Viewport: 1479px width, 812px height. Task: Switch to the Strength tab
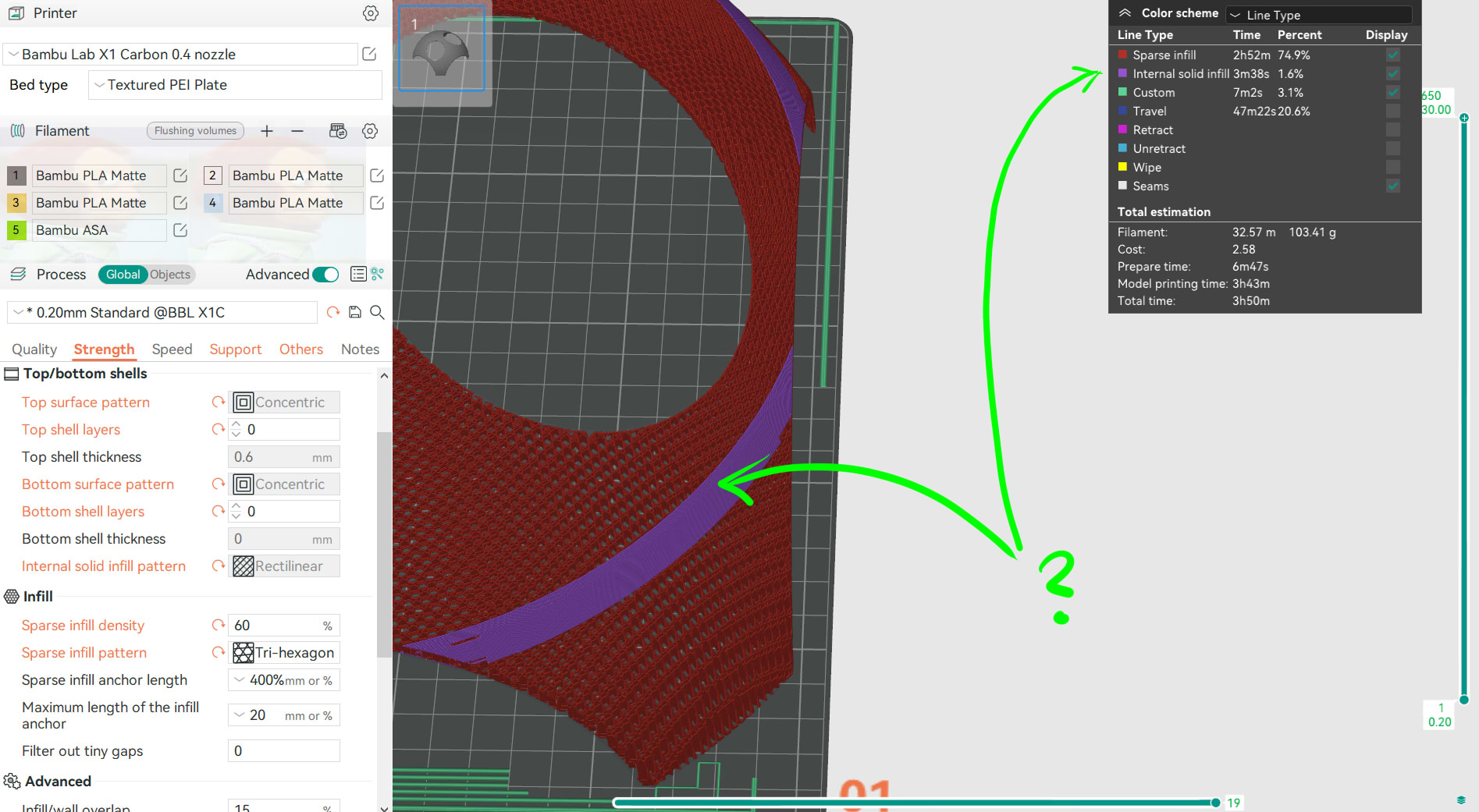(105, 349)
